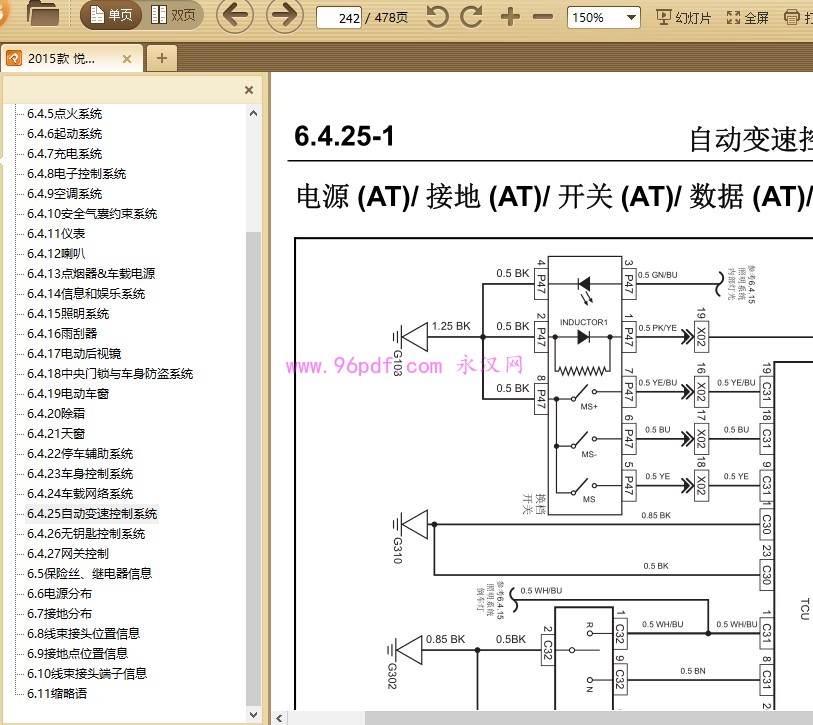The image size is (813, 725).
Task: Select highlighted bookmark 6.4.25自动变速控制系统
Action: (x=92, y=514)
